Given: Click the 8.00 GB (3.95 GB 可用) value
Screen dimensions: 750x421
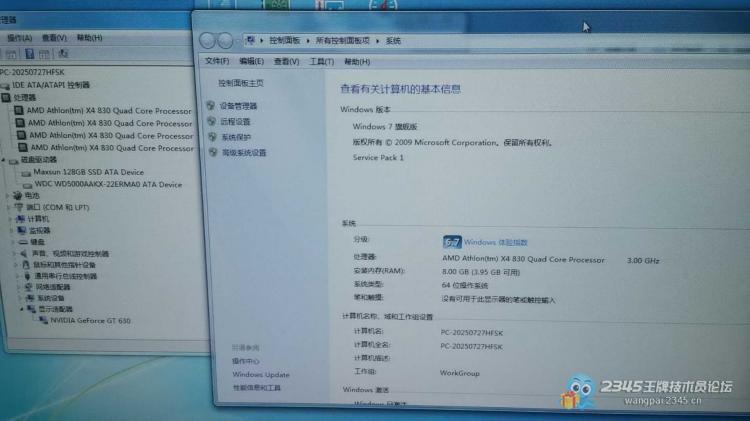Looking at the screenshot, I should (x=481, y=272).
